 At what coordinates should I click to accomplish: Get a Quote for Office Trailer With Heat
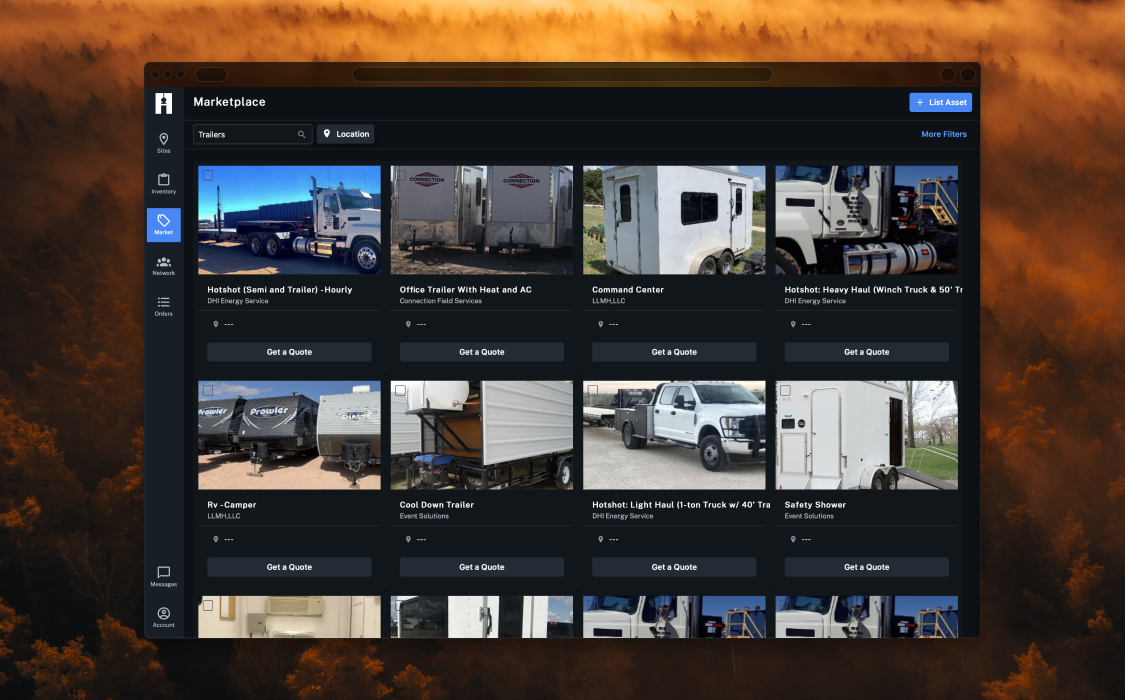(481, 352)
